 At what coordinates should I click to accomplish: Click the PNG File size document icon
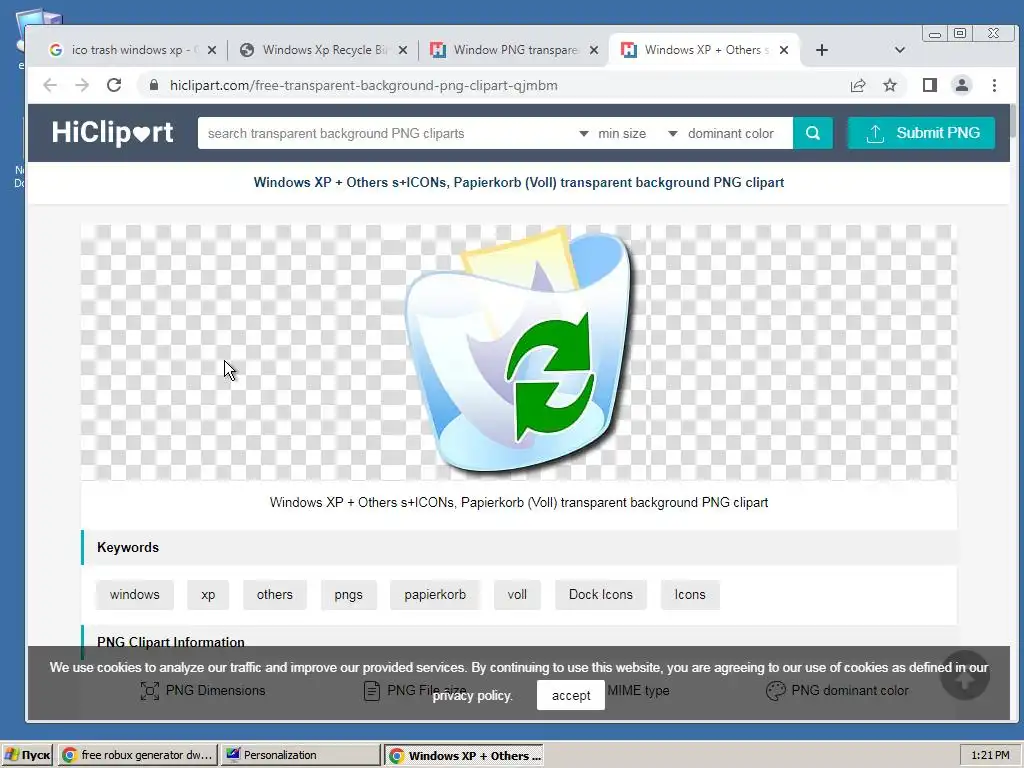[x=372, y=691]
